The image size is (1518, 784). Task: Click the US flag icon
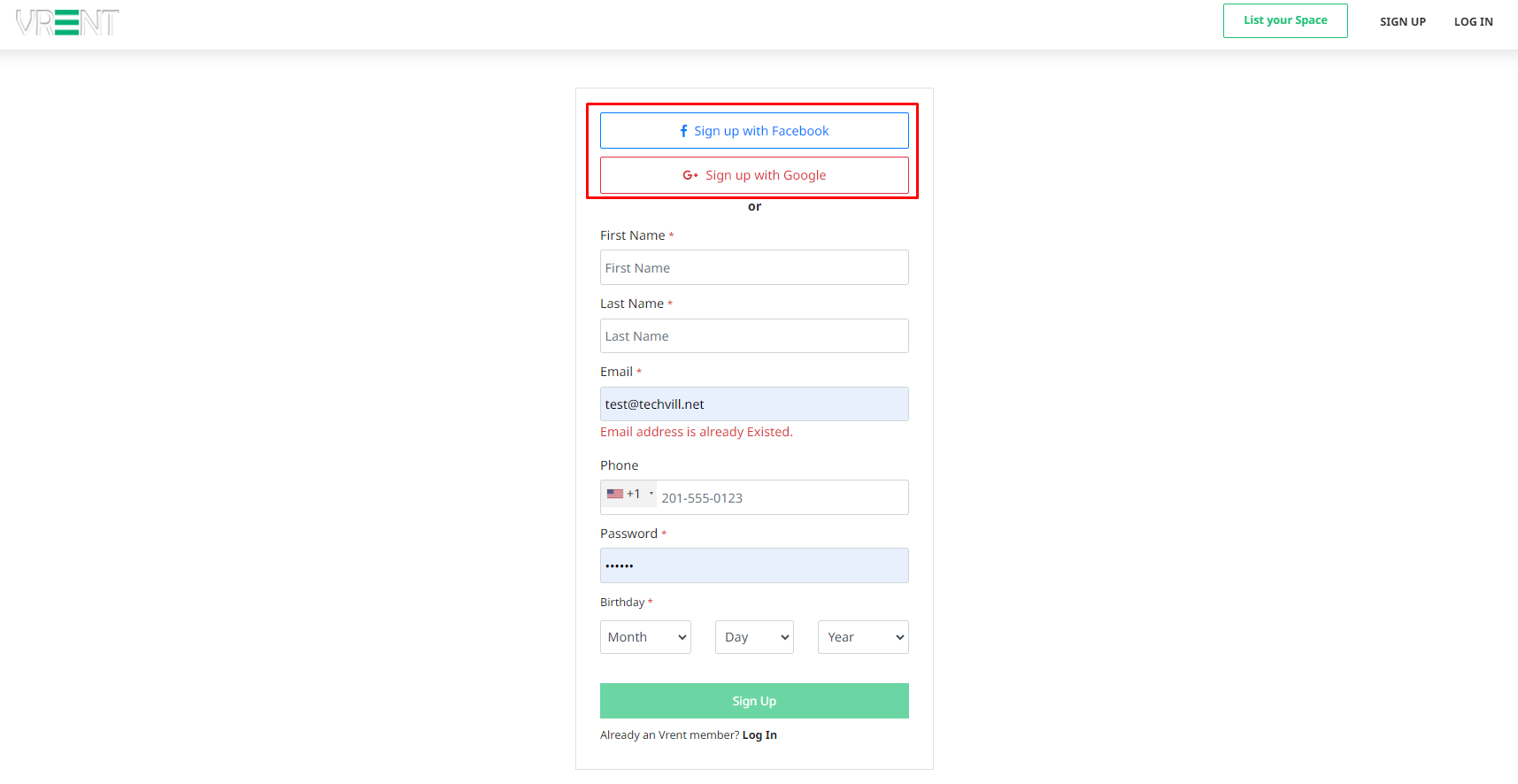pos(615,494)
